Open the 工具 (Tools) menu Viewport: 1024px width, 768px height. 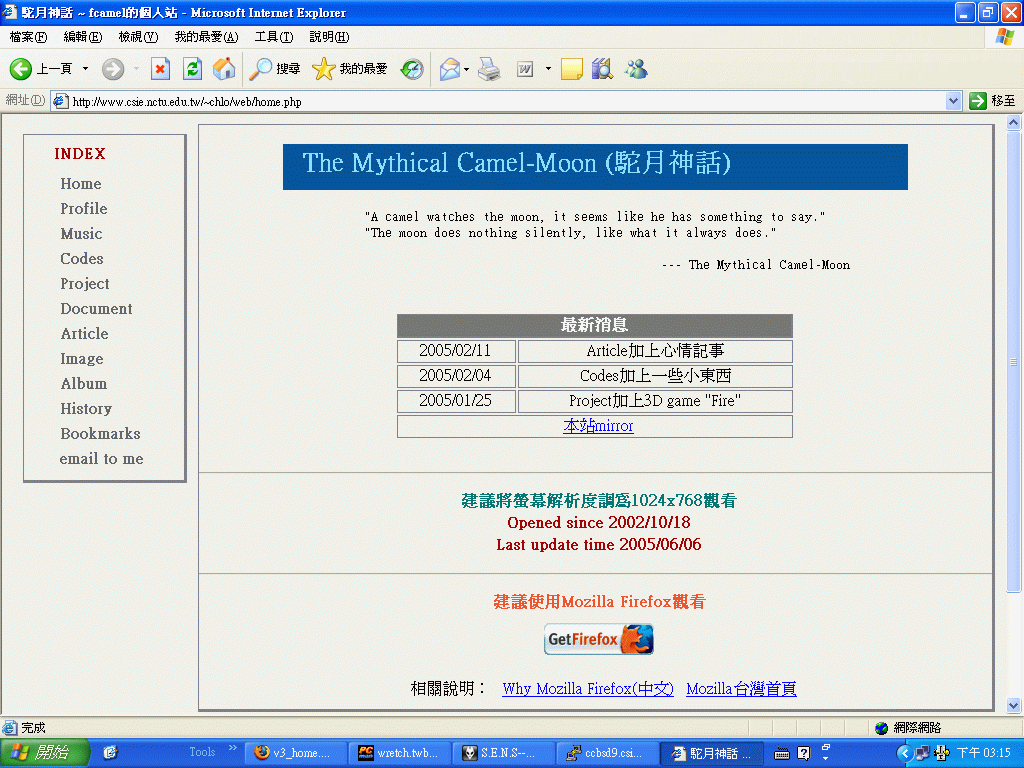273,37
